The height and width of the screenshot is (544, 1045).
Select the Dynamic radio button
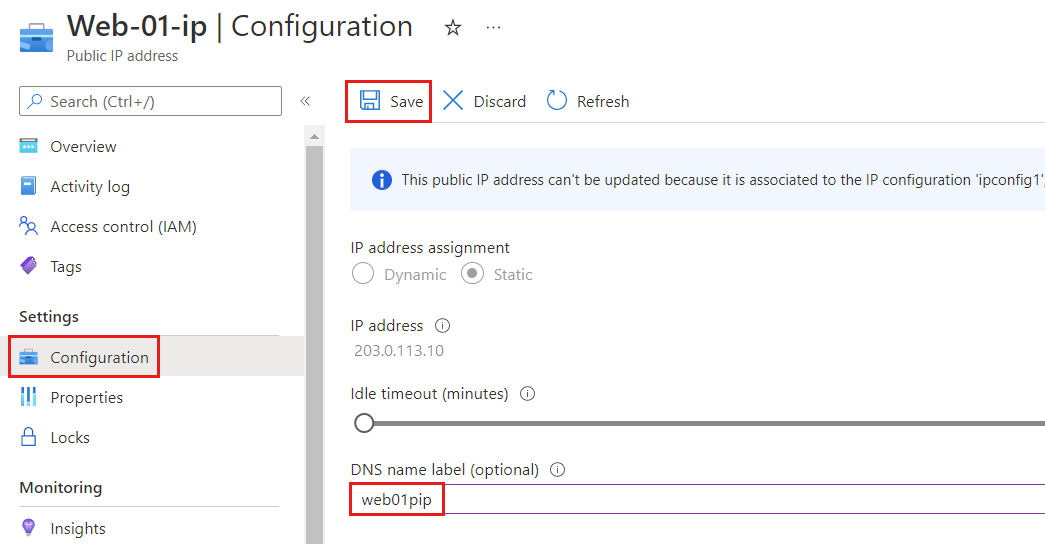(363, 274)
